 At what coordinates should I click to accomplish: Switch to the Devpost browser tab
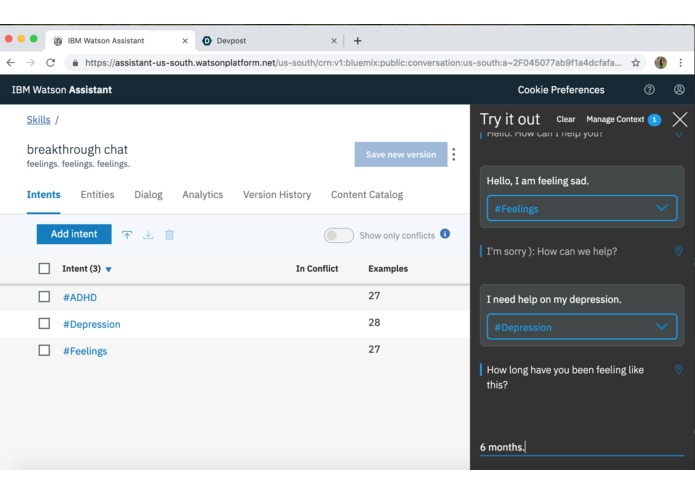(x=268, y=41)
